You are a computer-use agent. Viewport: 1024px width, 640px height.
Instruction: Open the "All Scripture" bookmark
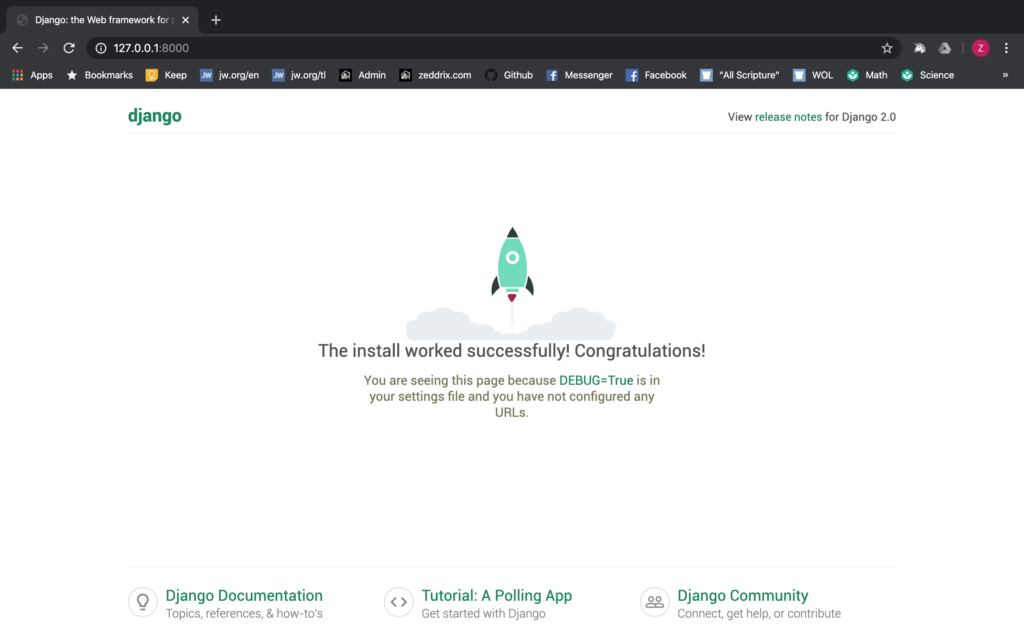coord(740,75)
